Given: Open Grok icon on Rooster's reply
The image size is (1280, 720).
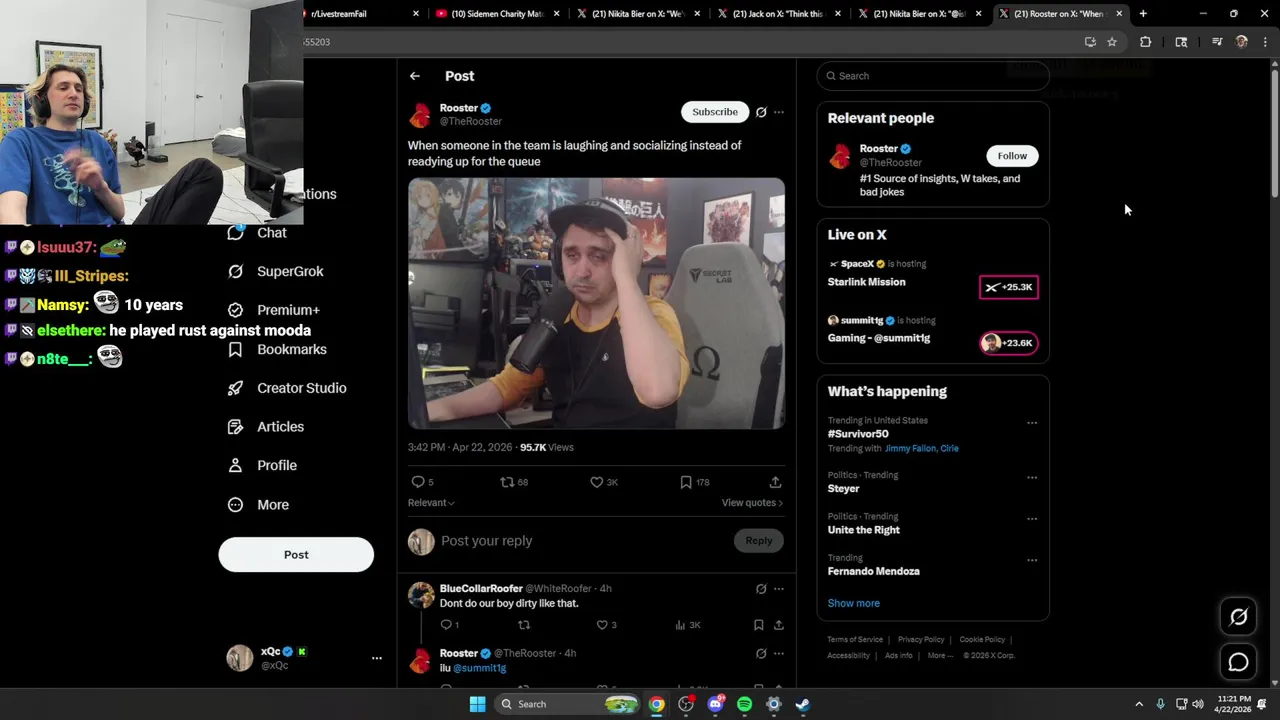Looking at the screenshot, I should point(761,654).
